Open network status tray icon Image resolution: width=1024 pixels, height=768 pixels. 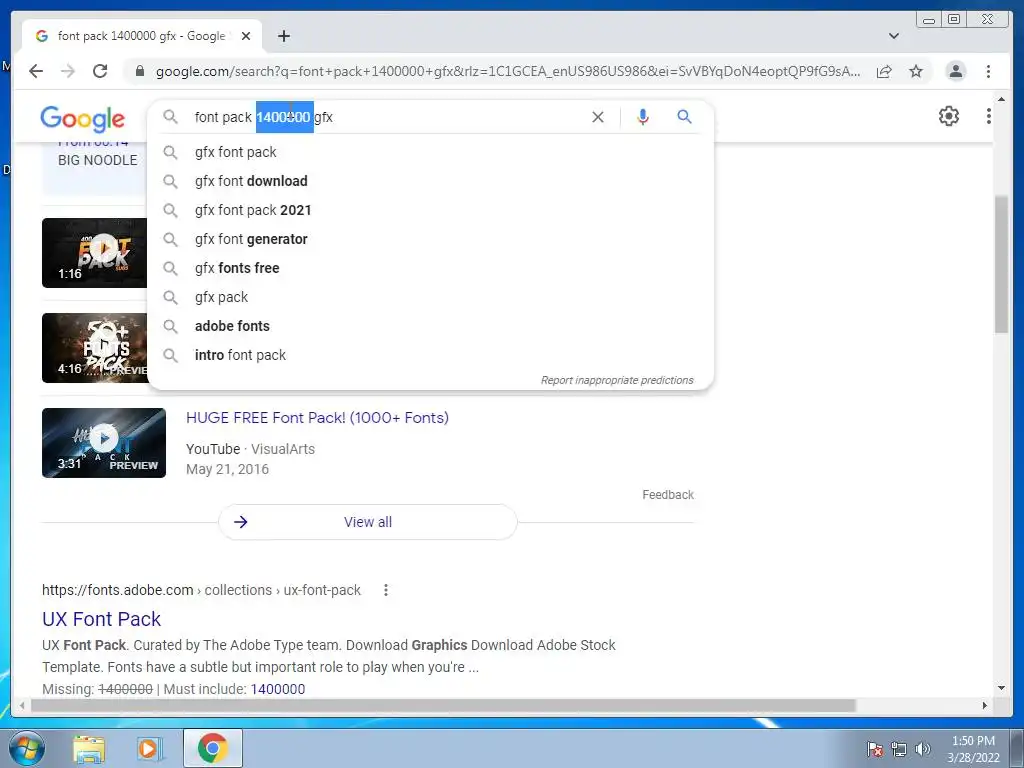pyautogui.click(x=899, y=749)
